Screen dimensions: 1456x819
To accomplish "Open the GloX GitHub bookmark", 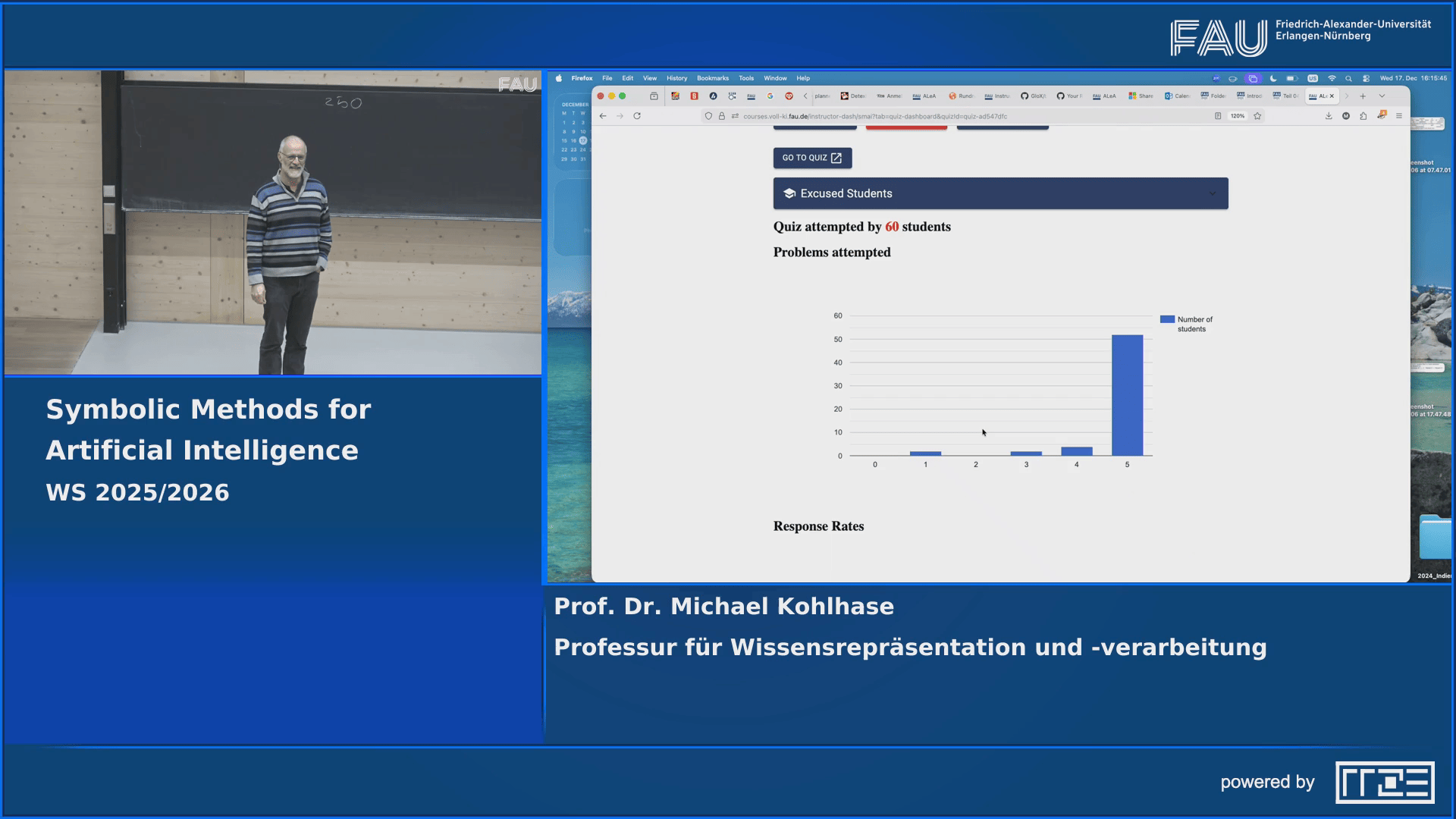I will click(1025, 96).
